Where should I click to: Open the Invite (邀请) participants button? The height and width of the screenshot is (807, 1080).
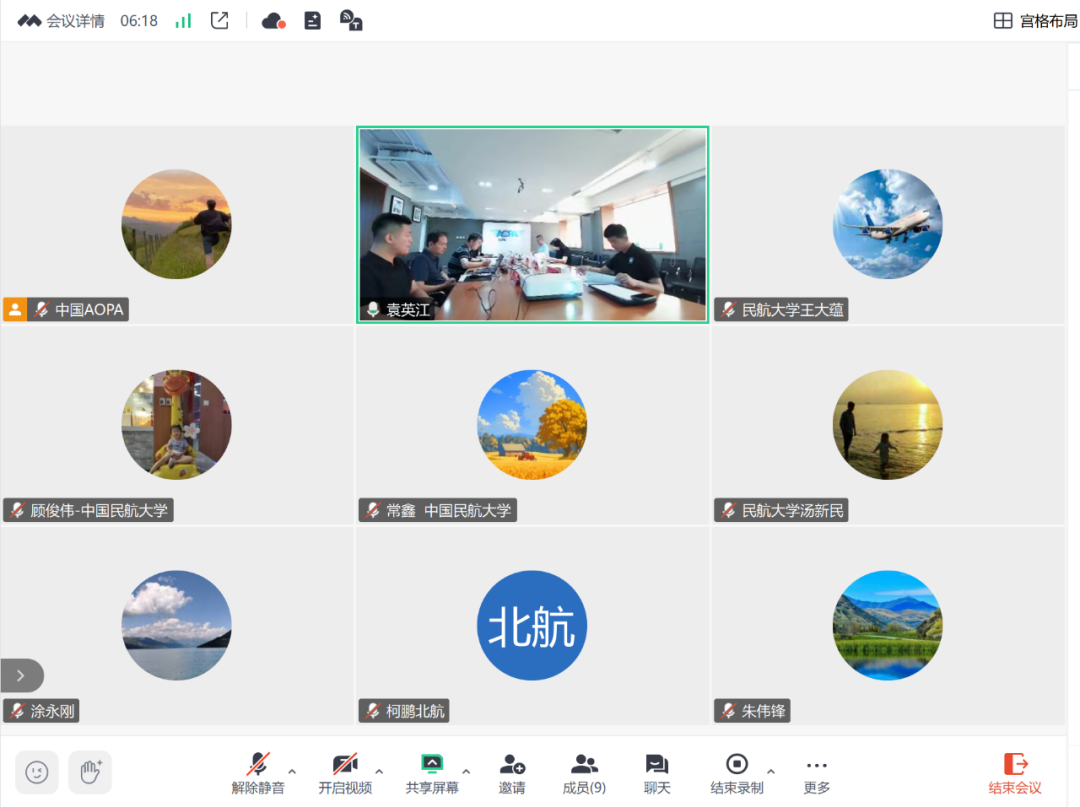click(512, 773)
